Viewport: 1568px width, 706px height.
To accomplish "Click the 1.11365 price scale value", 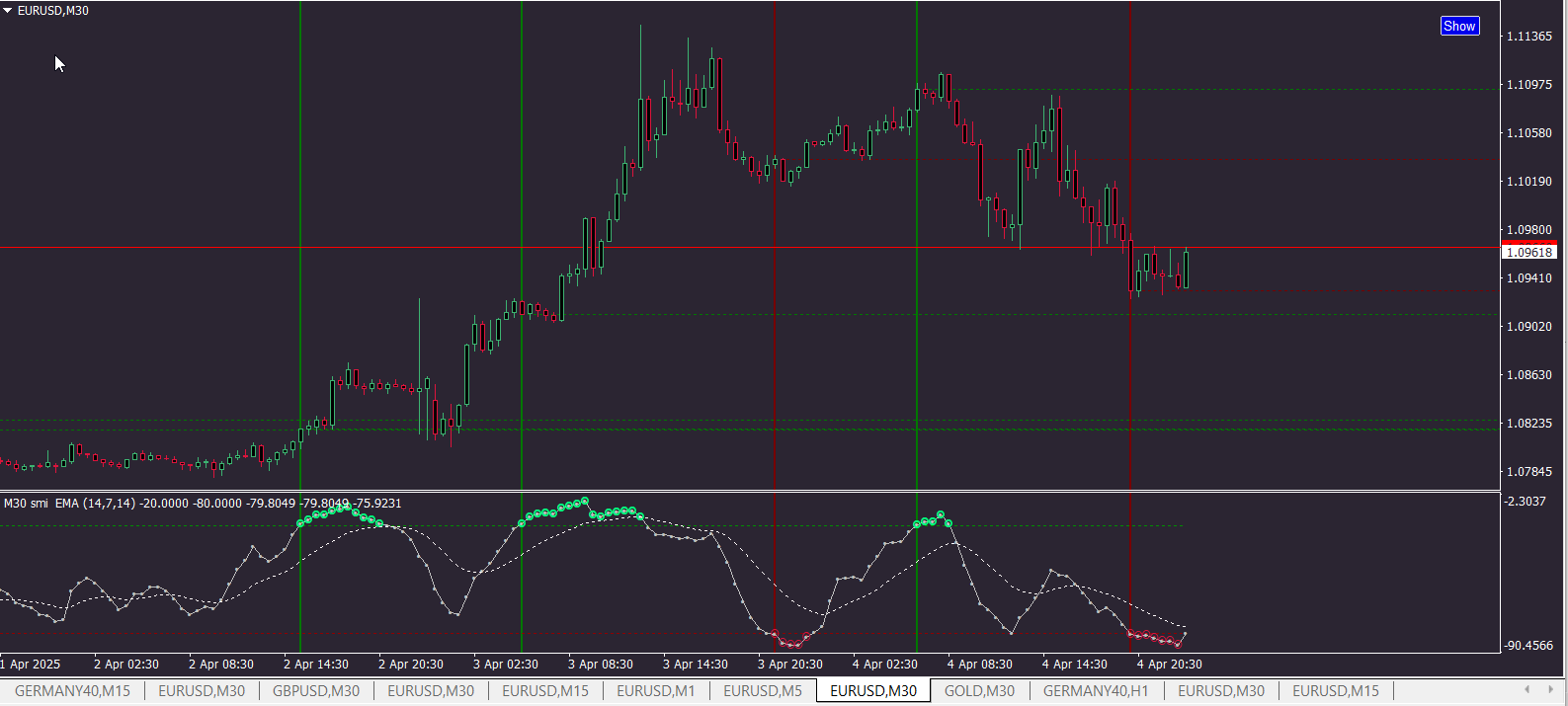I will (x=1528, y=37).
